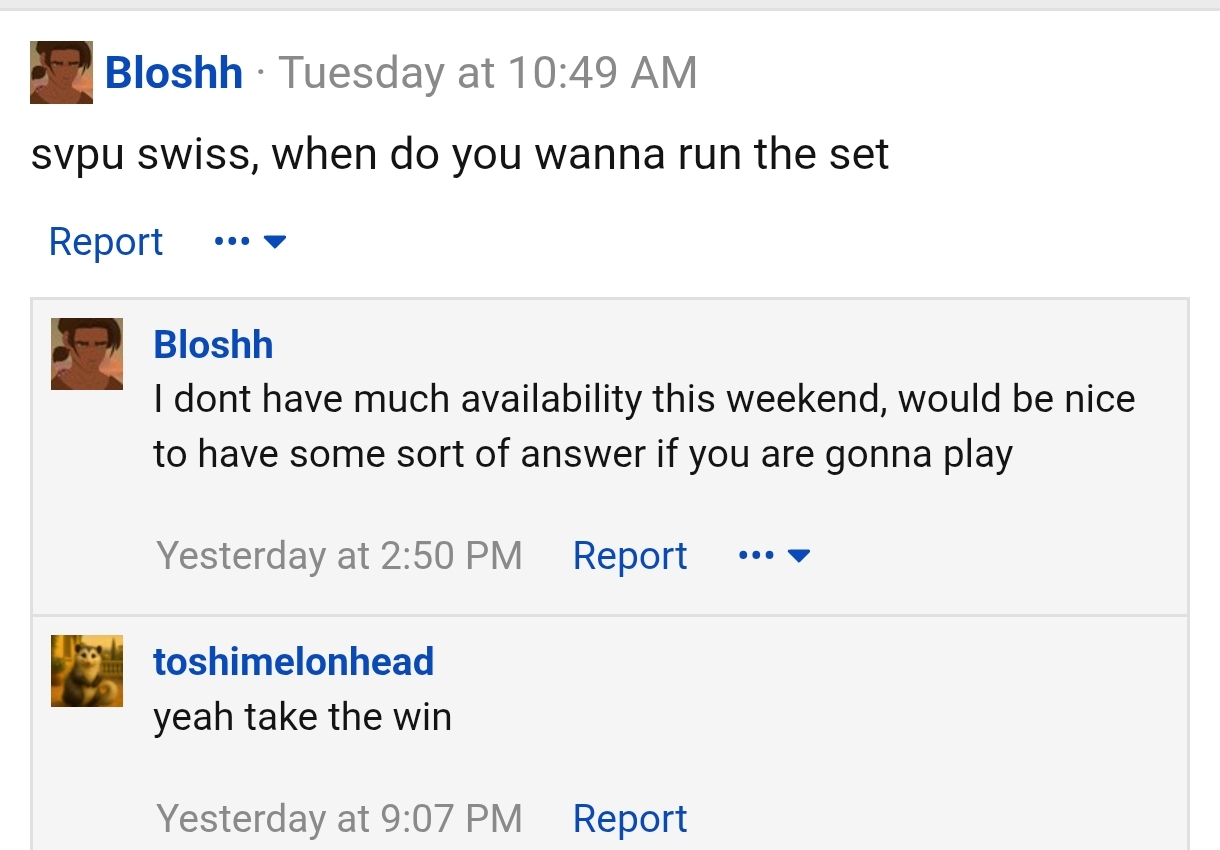Open Bloshh's avatar on the main post
This screenshot has height=850, width=1220.
(61, 72)
